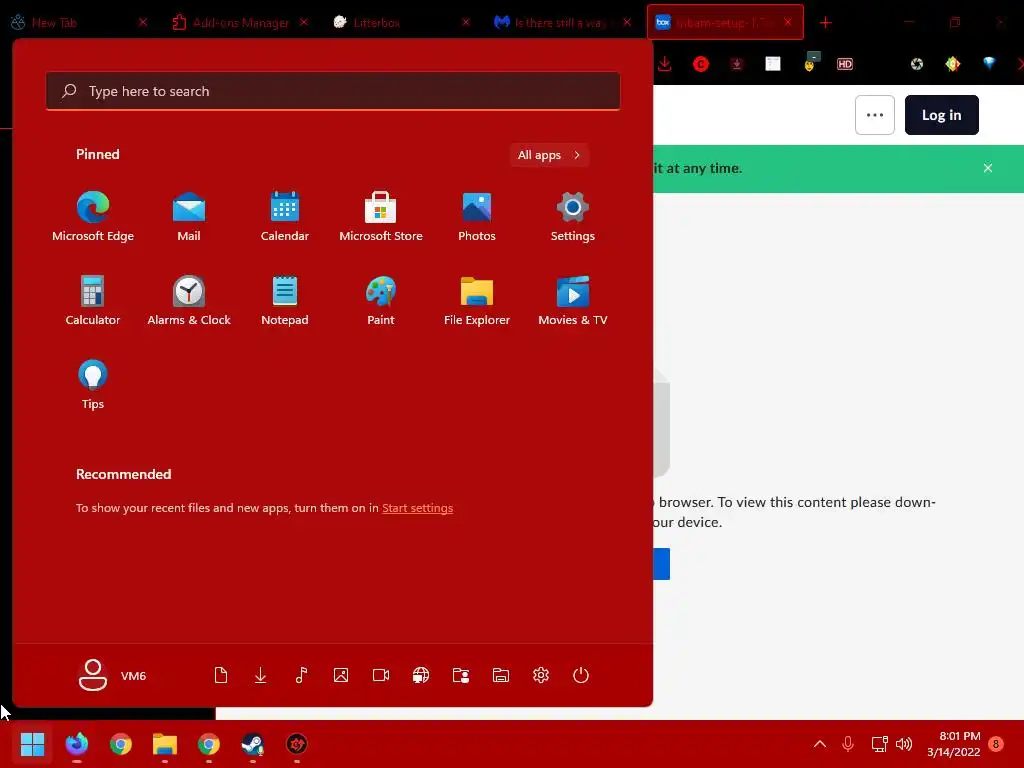
Task: Open the pinned Settings app
Action: pos(573,217)
